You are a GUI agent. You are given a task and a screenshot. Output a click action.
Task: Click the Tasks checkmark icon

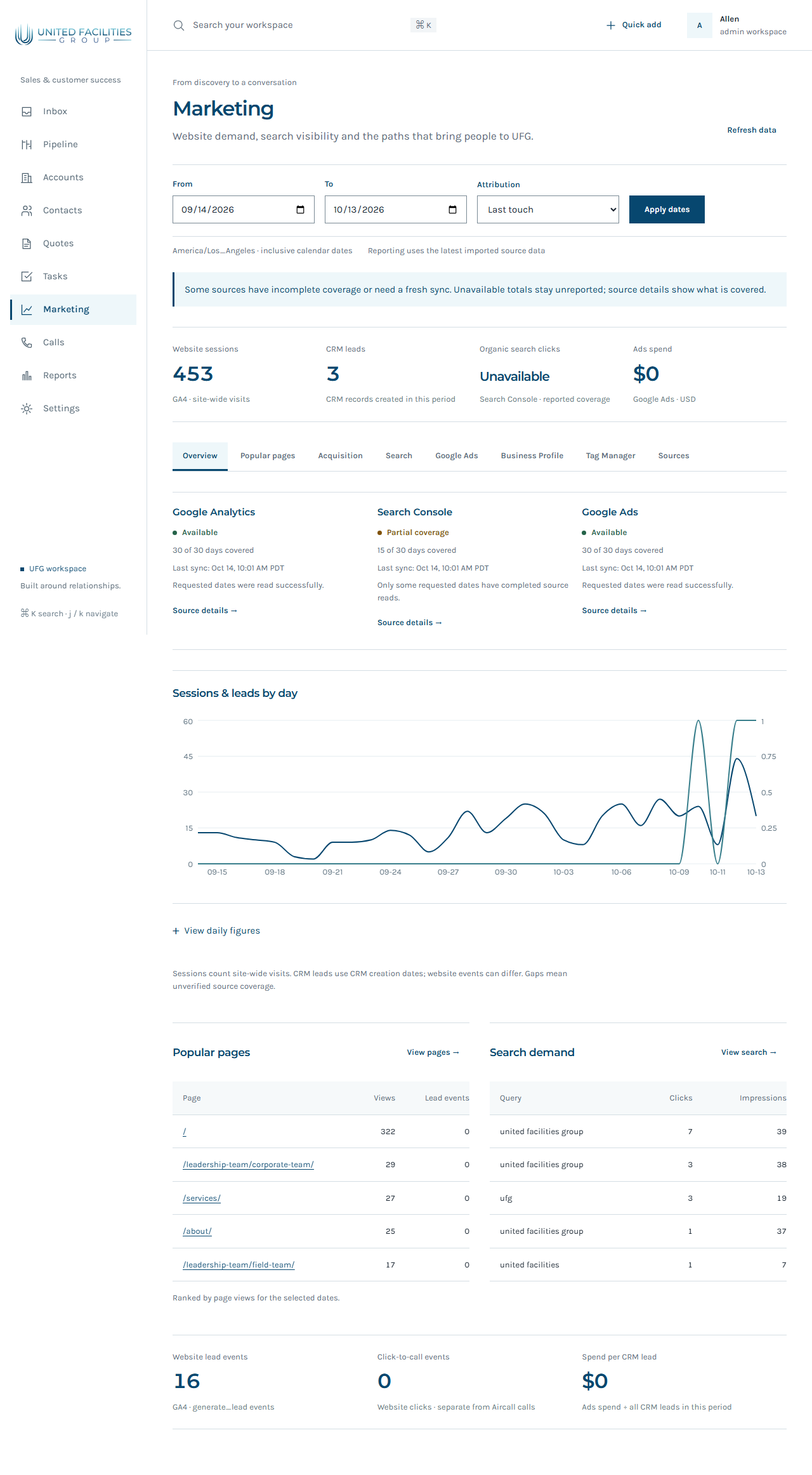click(27, 277)
